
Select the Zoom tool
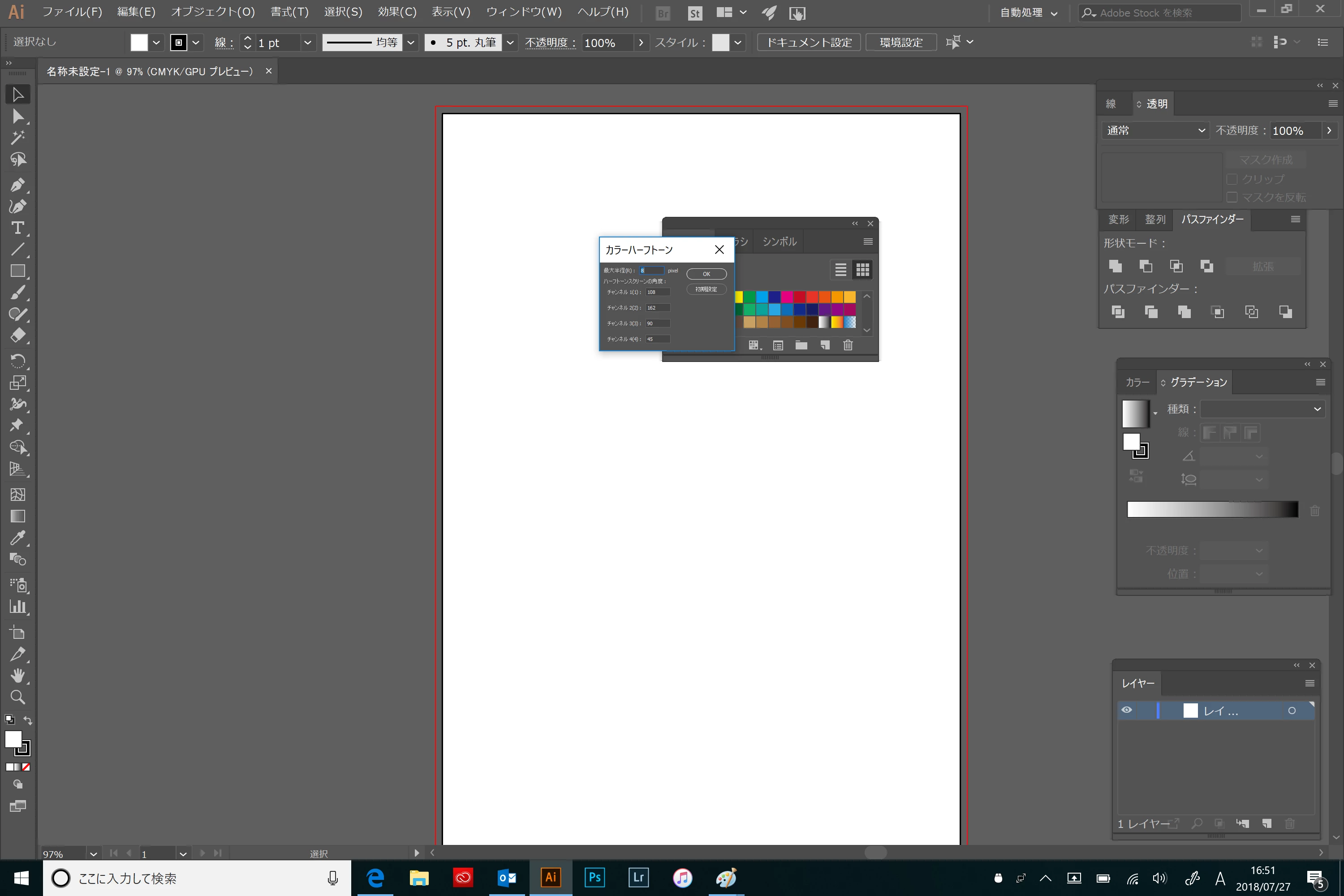[x=17, y=697]
